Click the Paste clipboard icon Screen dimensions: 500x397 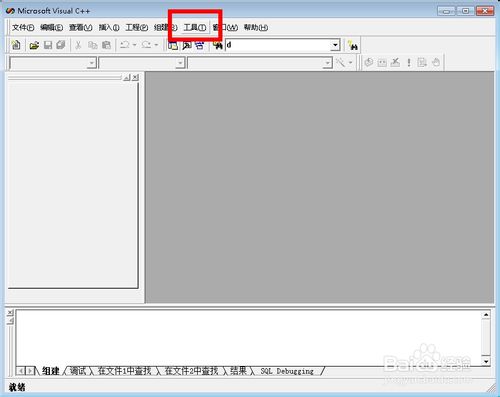pos(106,45)
